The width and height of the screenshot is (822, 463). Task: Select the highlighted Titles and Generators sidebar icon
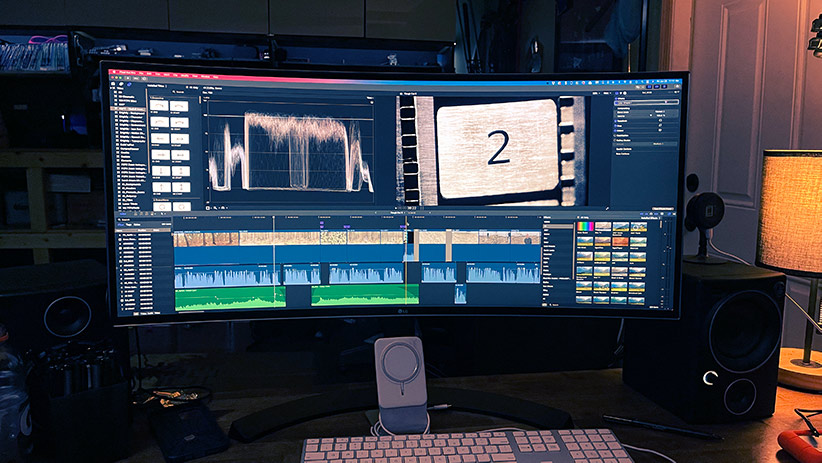point(129,84)
